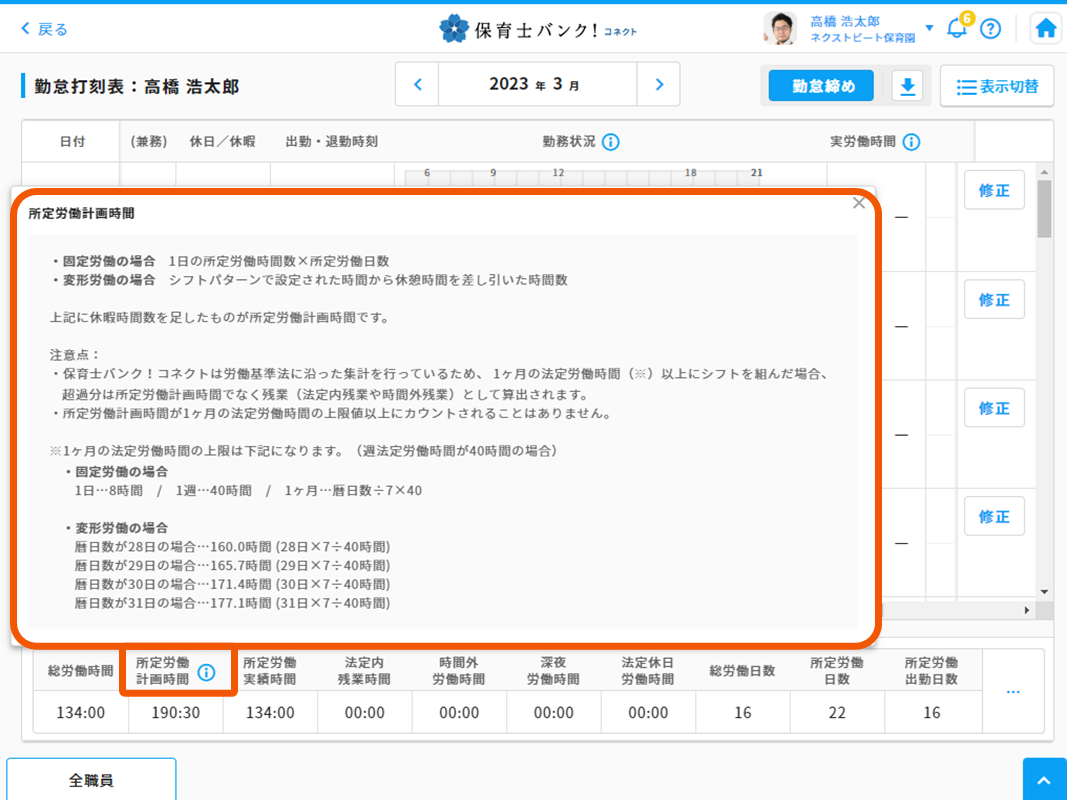Expand the user account dropdown arrow
Image resolution: width=1067 pixels, height=800 pixels.
tap(929, 28)
